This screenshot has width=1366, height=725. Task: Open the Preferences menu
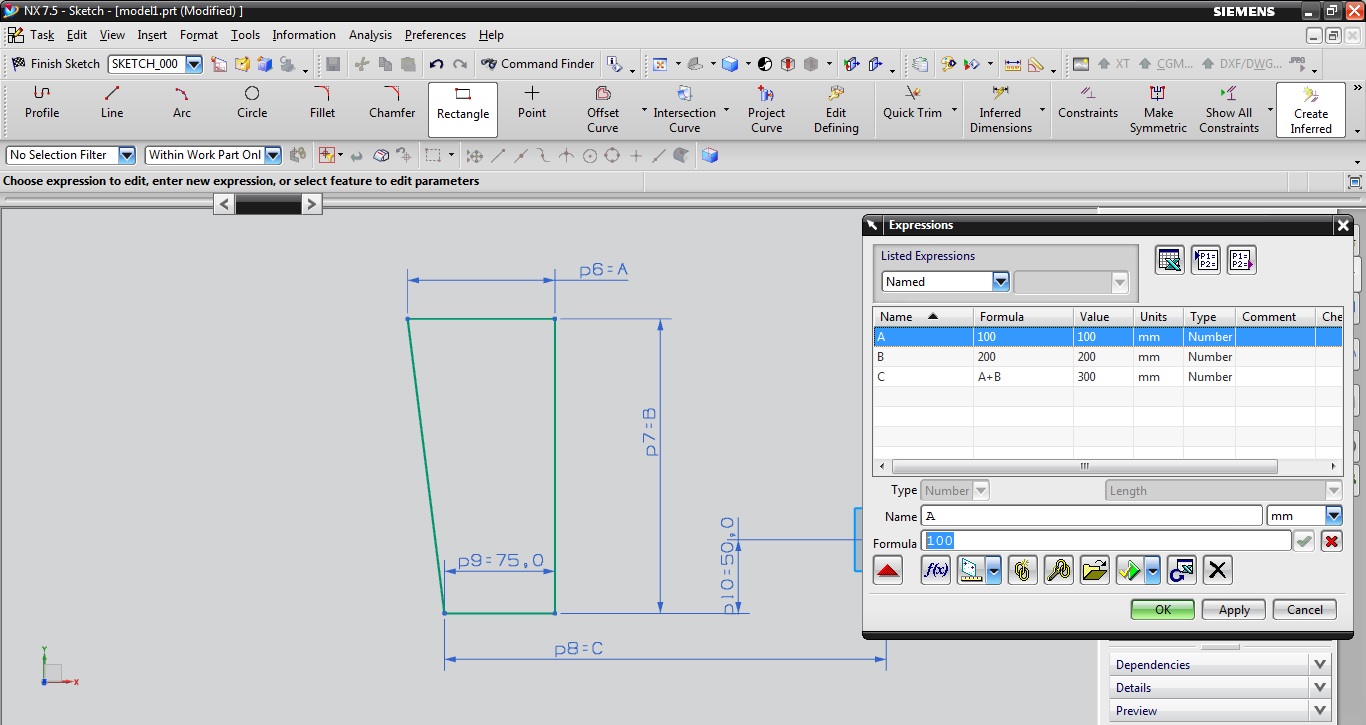[435, 35]
